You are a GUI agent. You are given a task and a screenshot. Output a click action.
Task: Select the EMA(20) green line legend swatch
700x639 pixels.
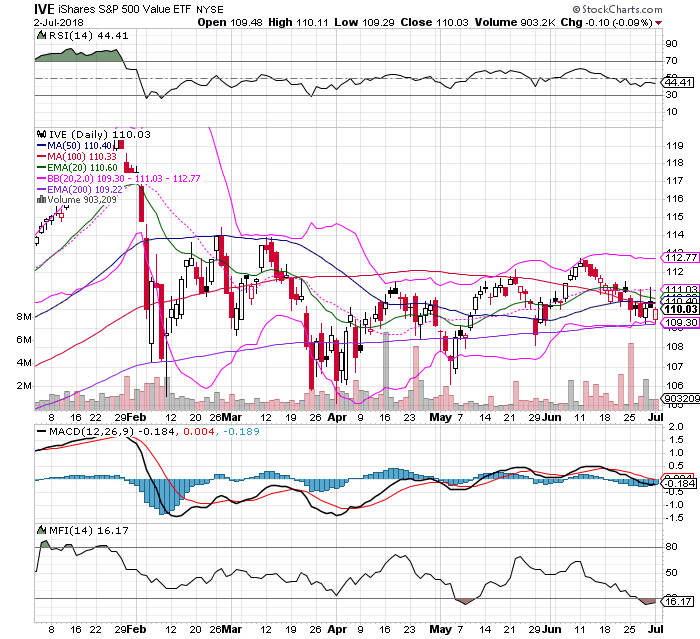(x=42, y=168)
